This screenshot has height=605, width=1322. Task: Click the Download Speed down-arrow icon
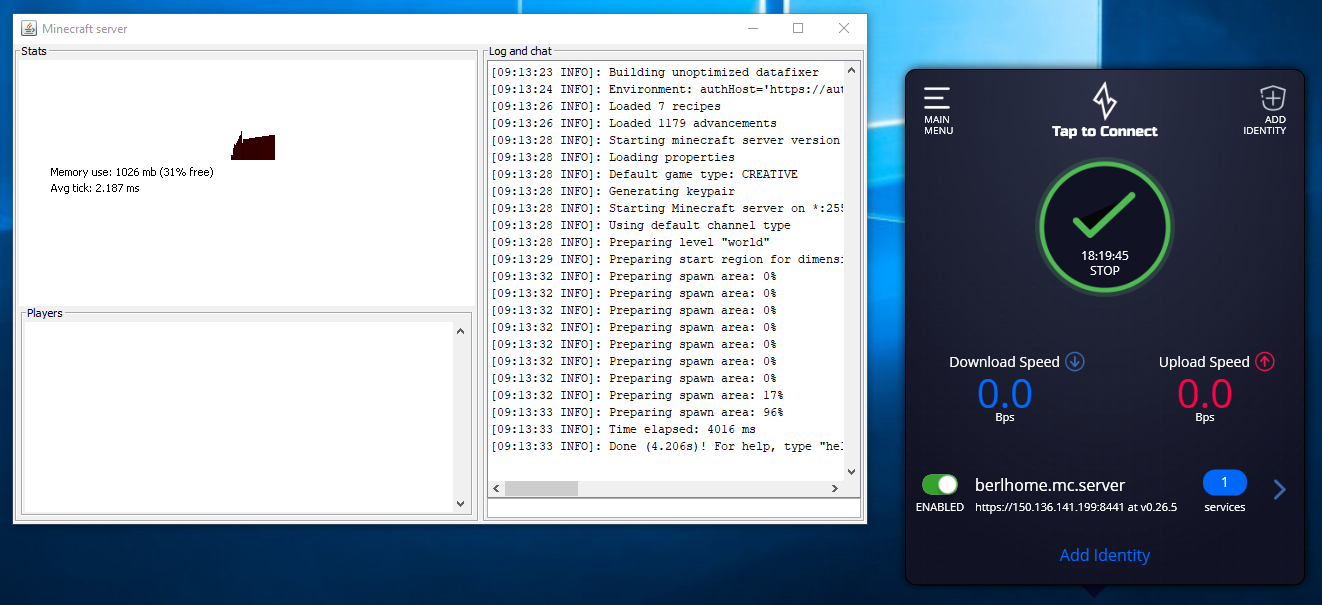[x=1075, y=362]
